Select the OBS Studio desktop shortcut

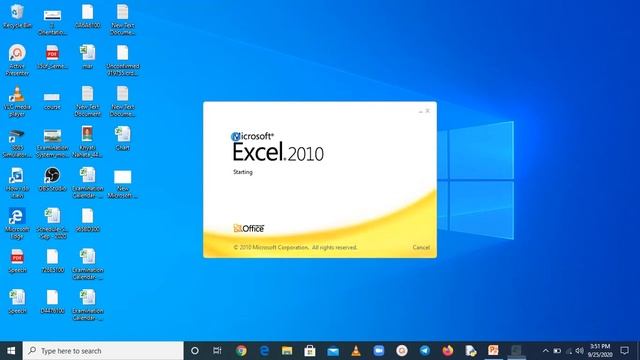click(52, 179)
